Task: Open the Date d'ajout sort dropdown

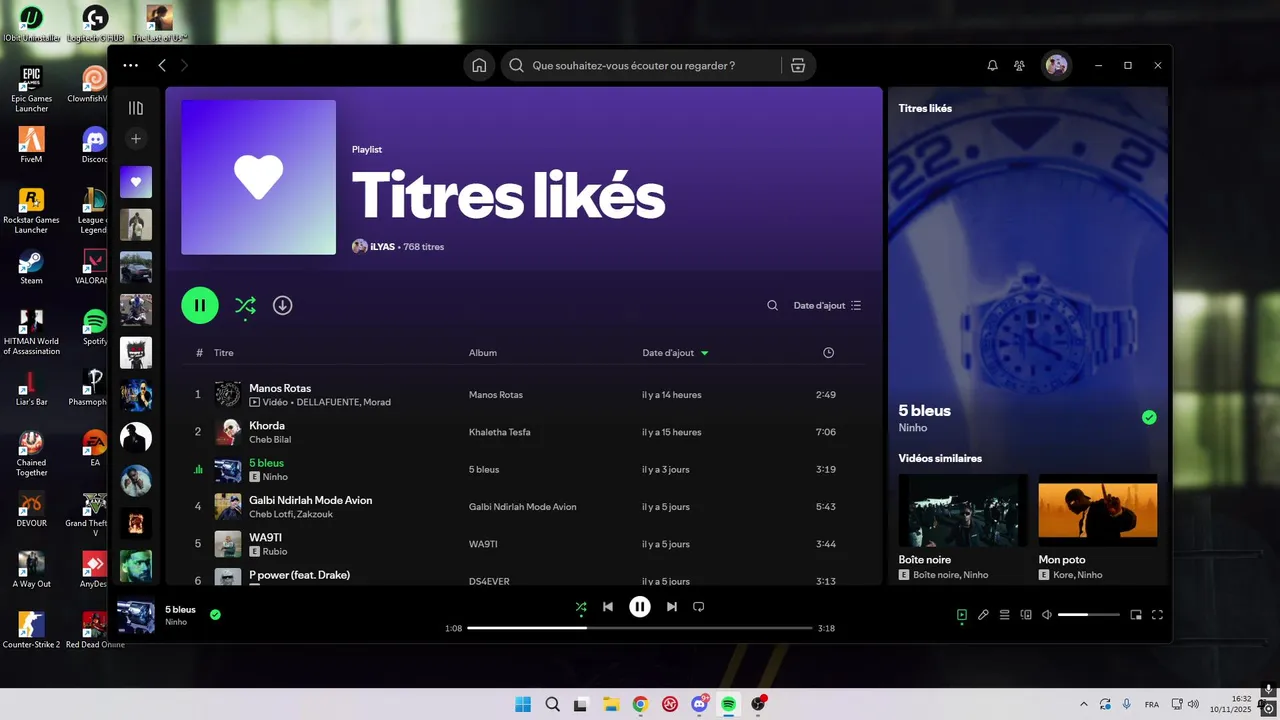Action: 827,306
